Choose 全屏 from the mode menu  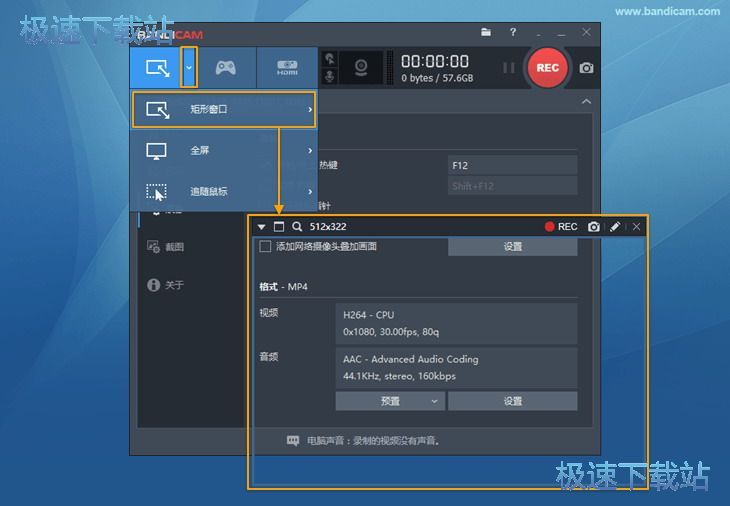224,150
